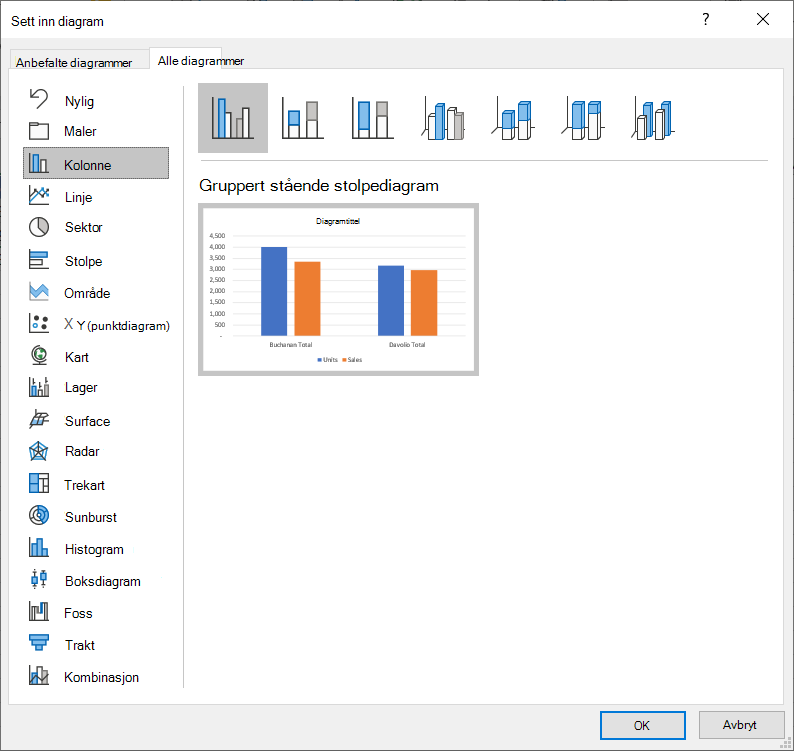Choose the Område area chart category
The height and width of the screenshot is (751, 794).
click(x=96, y=293)
